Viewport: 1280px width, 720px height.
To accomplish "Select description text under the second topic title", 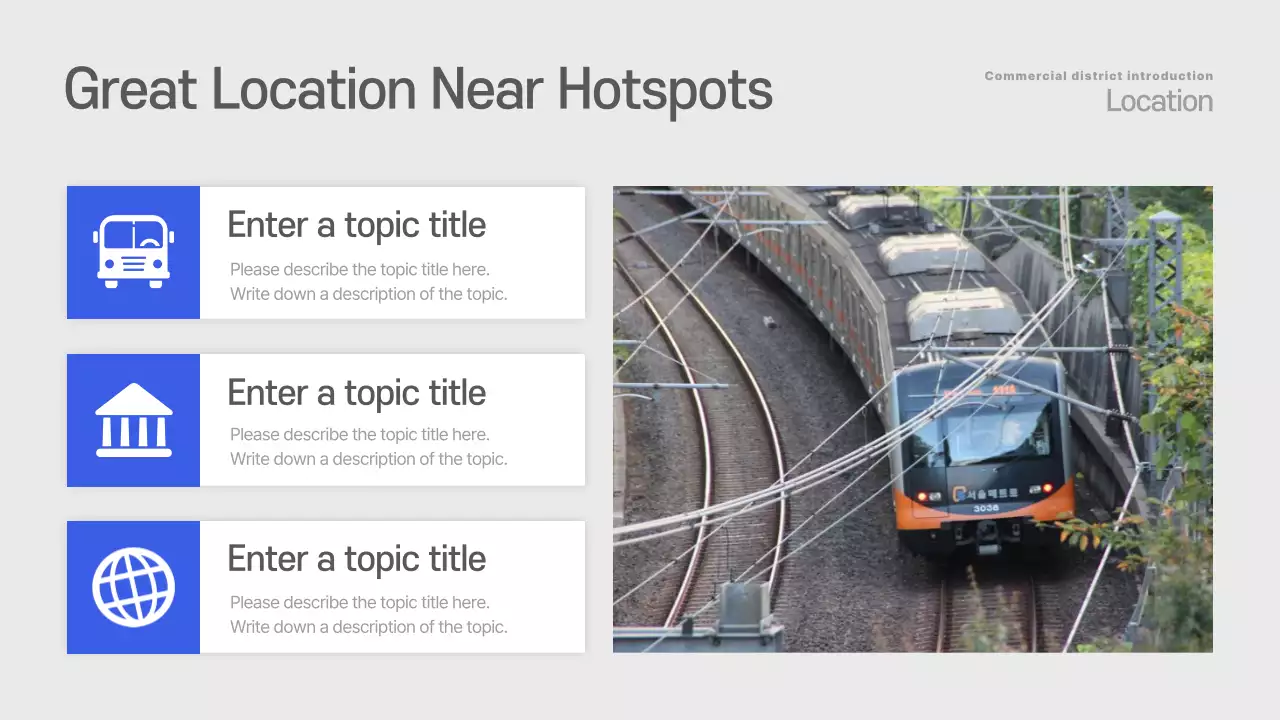I will (368, 447).
